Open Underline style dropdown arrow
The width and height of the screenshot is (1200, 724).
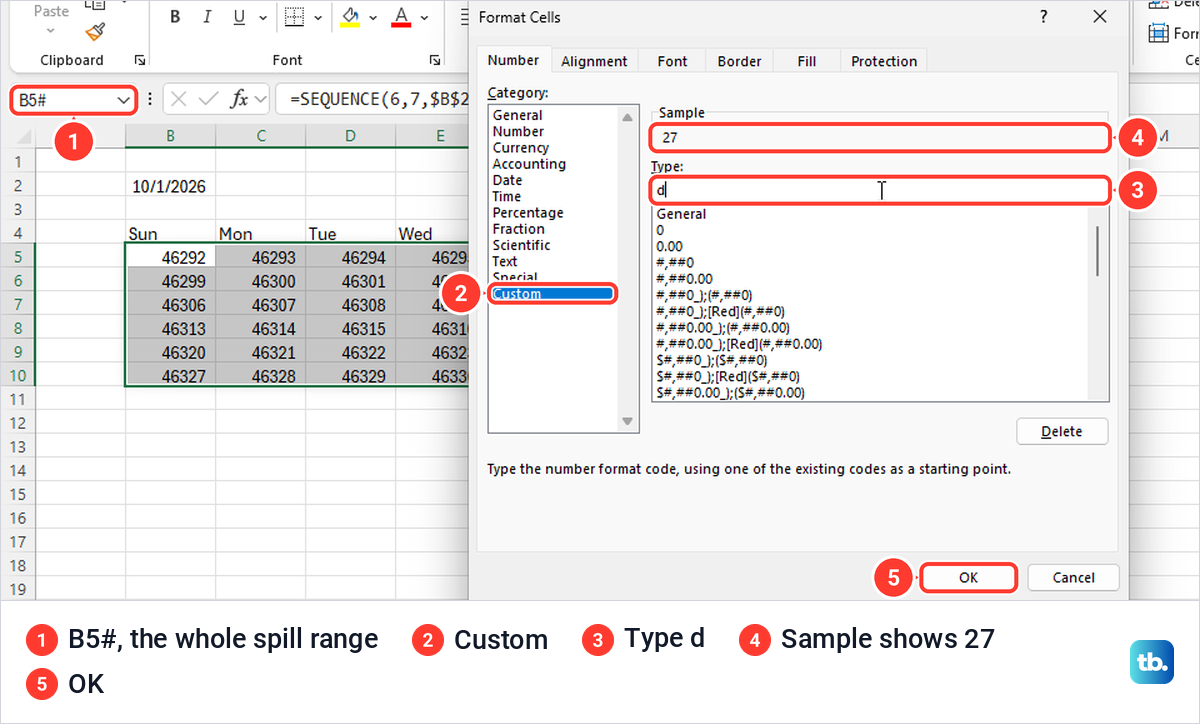coord(263,17)
